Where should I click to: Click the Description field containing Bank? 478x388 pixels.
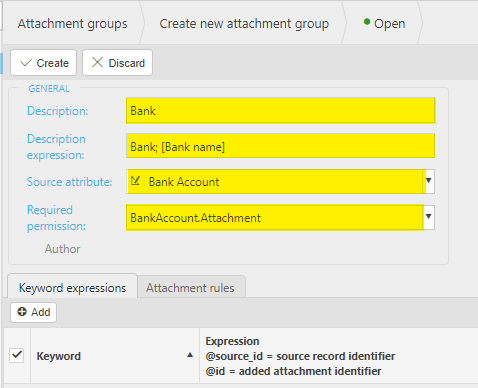tap(281, 111)
